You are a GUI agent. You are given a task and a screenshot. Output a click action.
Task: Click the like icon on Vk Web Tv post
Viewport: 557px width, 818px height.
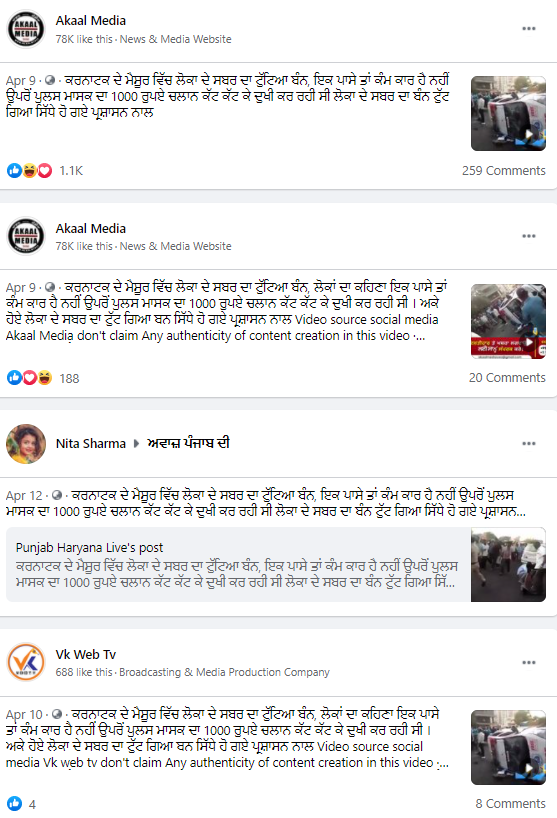(15, 803)
